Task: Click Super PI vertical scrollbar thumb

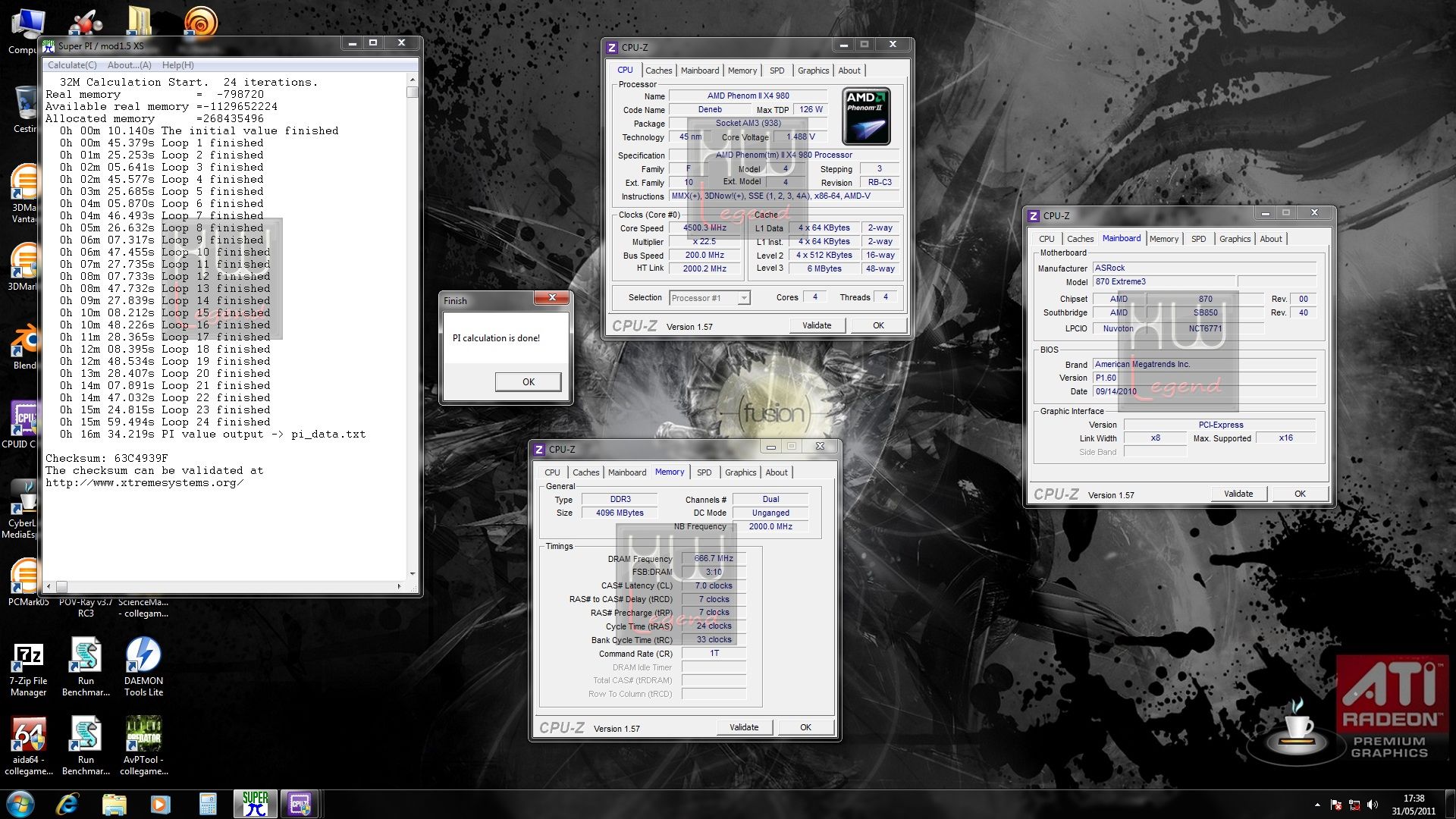Action: [413, 93]
